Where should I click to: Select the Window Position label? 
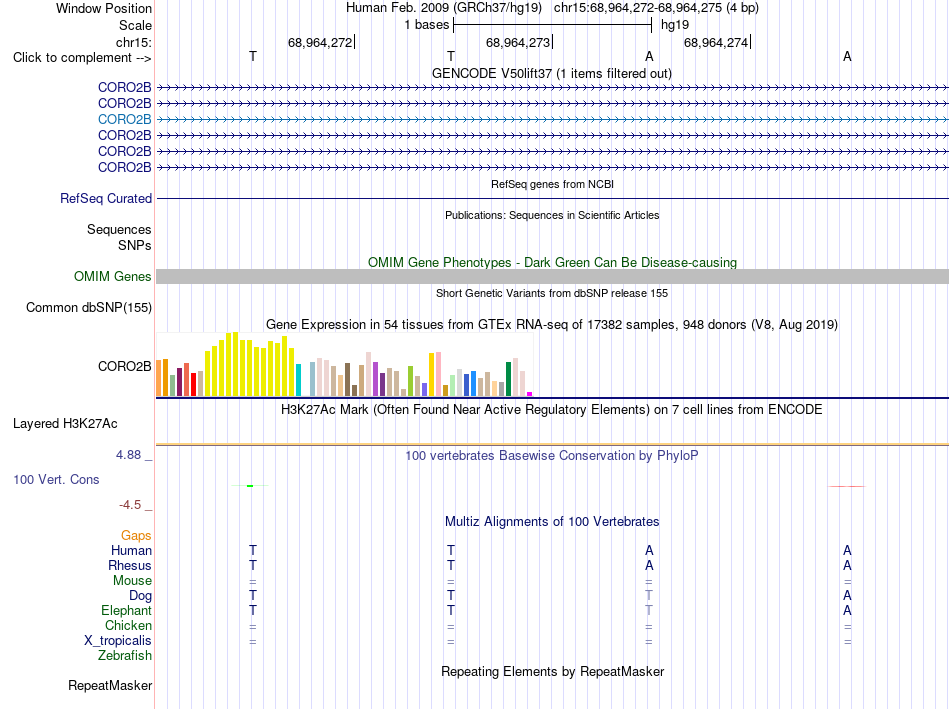(104, 8)
